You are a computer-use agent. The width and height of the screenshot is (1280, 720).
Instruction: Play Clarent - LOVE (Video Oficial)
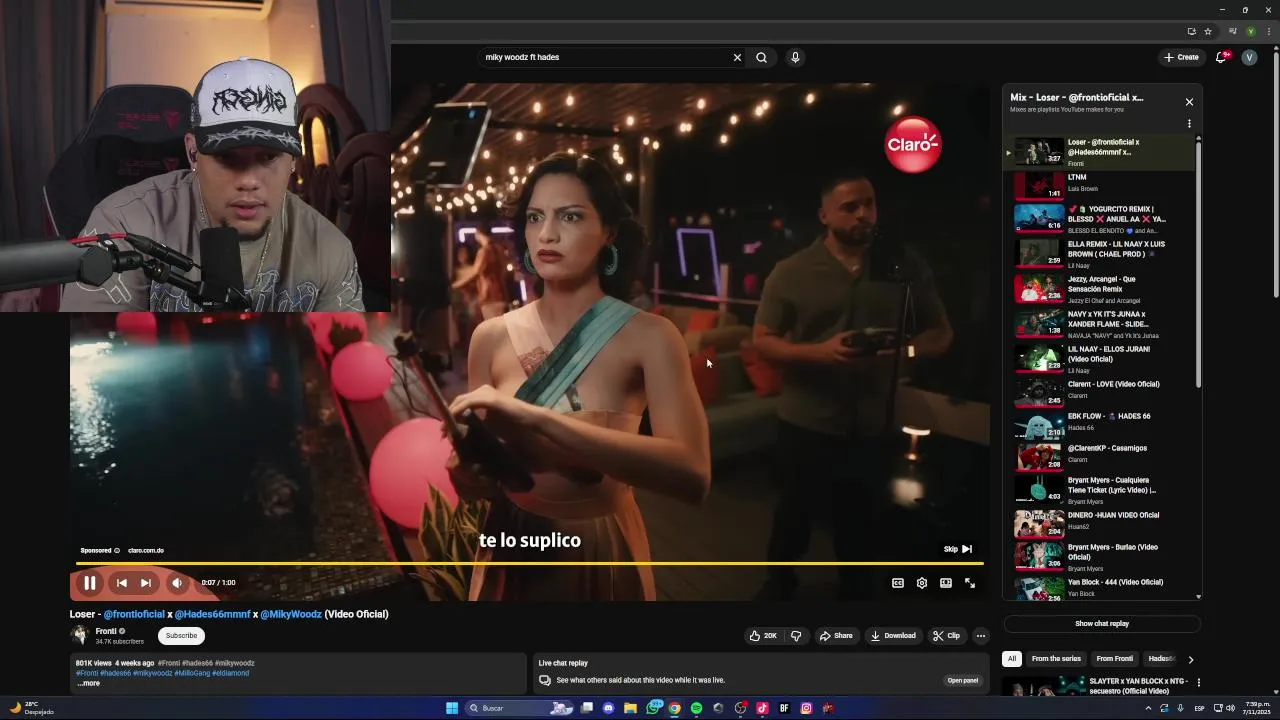tap(1099, 391)
